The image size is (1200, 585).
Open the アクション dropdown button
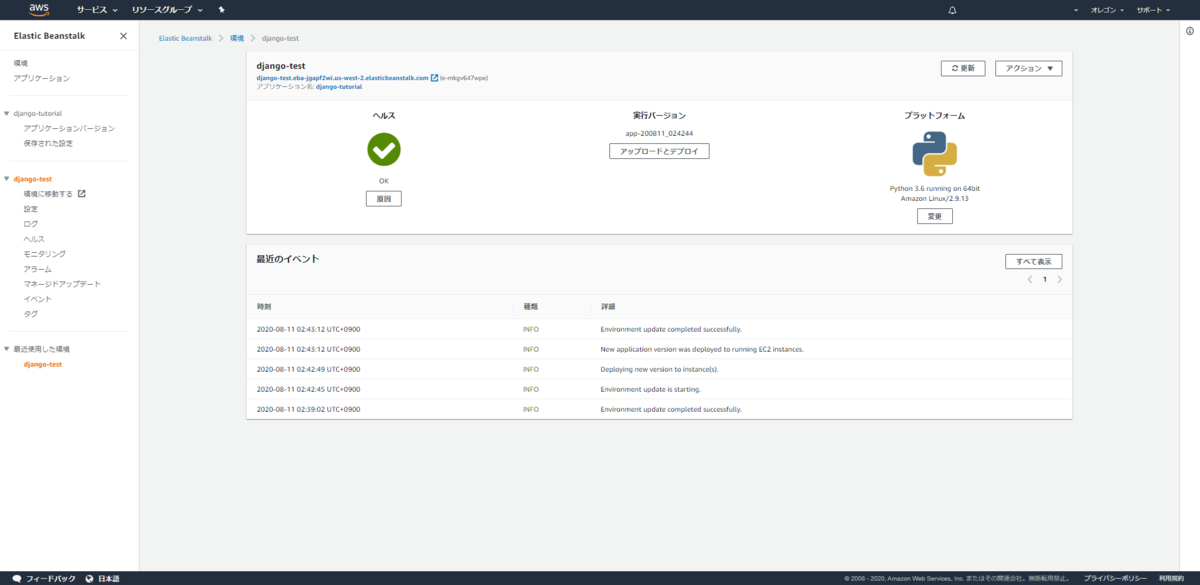pyautogui.click(x=1029, y=68)
